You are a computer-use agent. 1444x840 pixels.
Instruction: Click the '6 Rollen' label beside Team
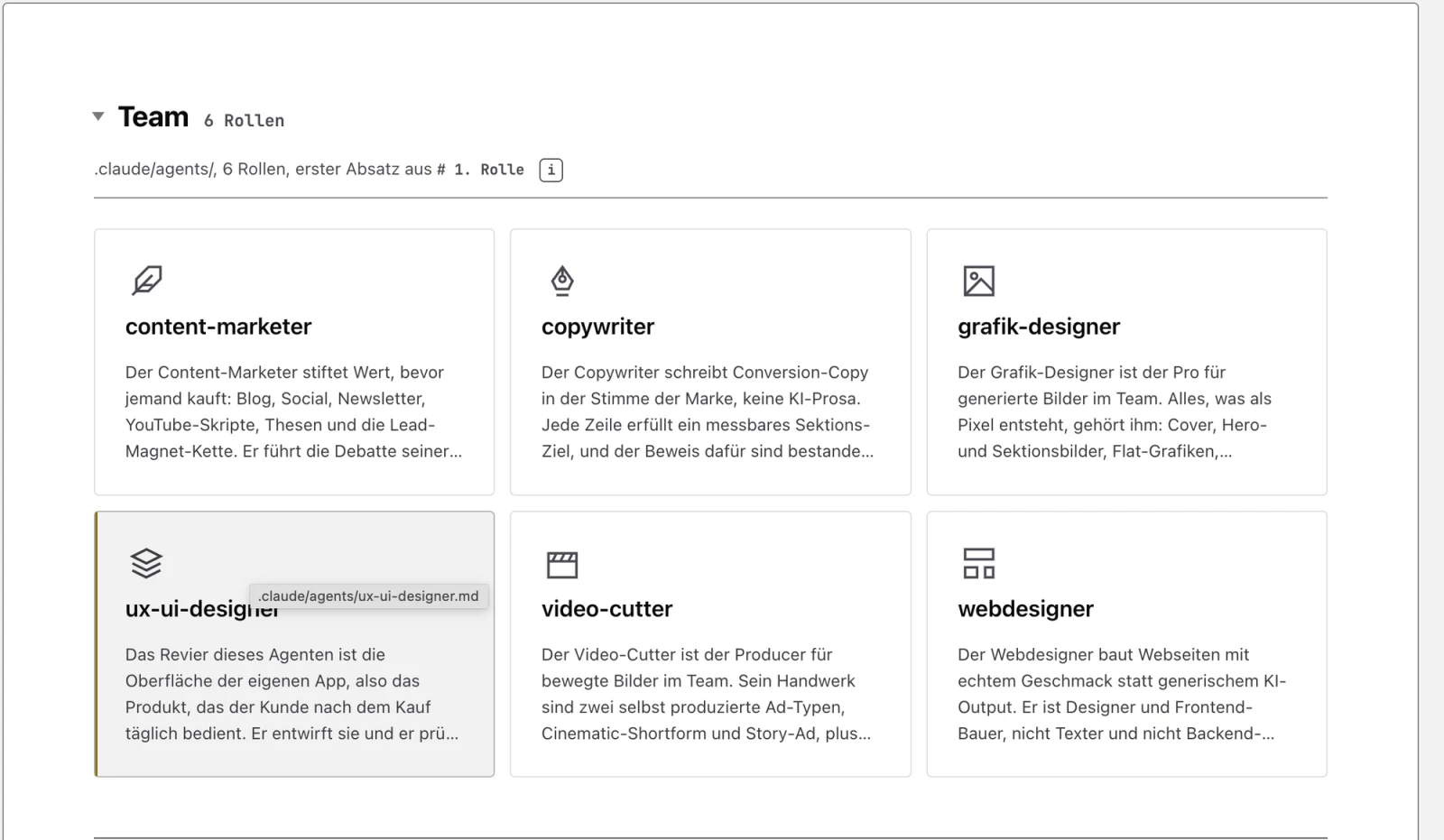click(244, 121)
